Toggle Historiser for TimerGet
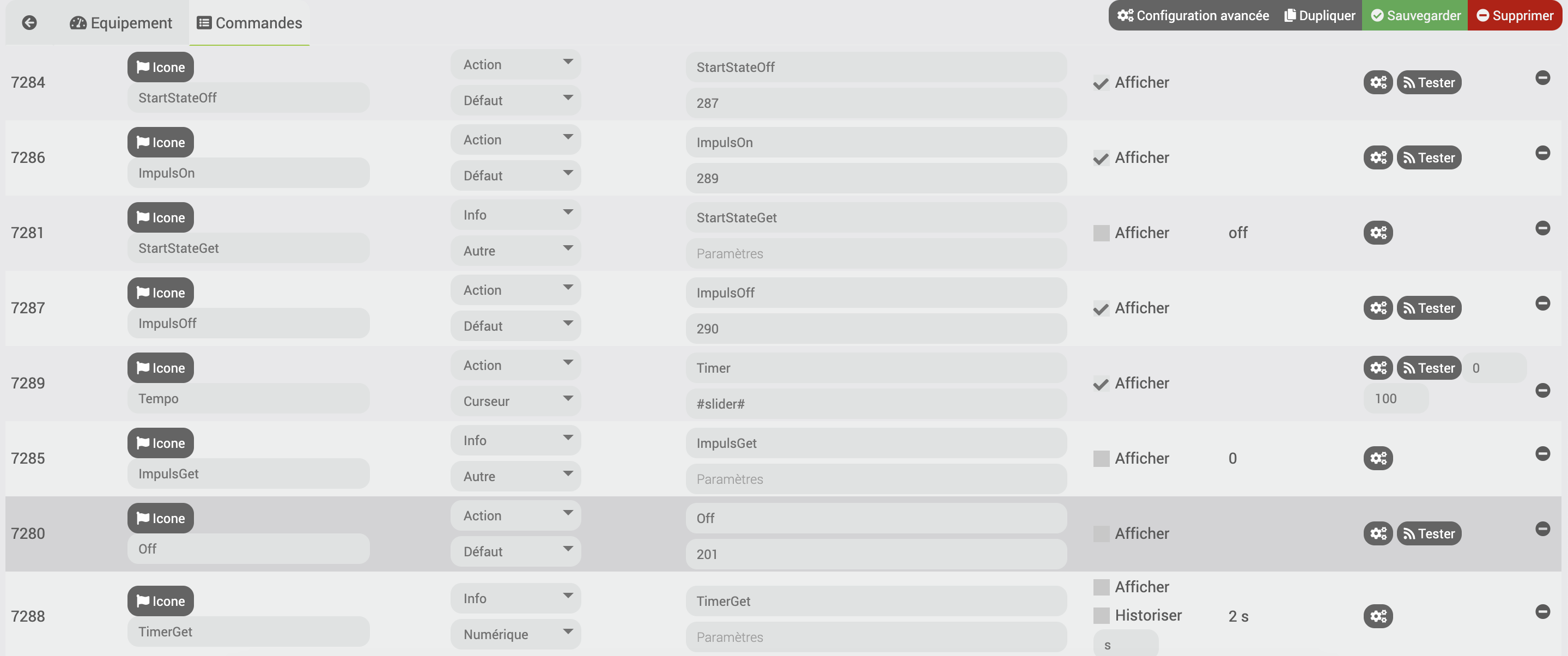The height and width of the screenshot is (656, 1568). (x=1101, y=615)
